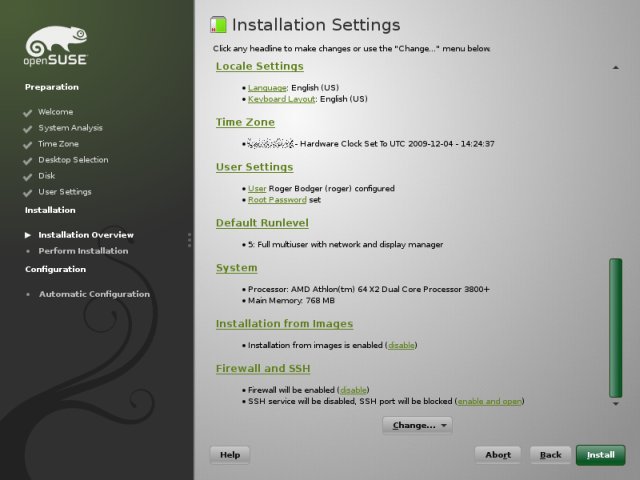Click the checkmark beside User Settings step
The height and width of the screenshot is (480, 640).
tap(27, 192)
